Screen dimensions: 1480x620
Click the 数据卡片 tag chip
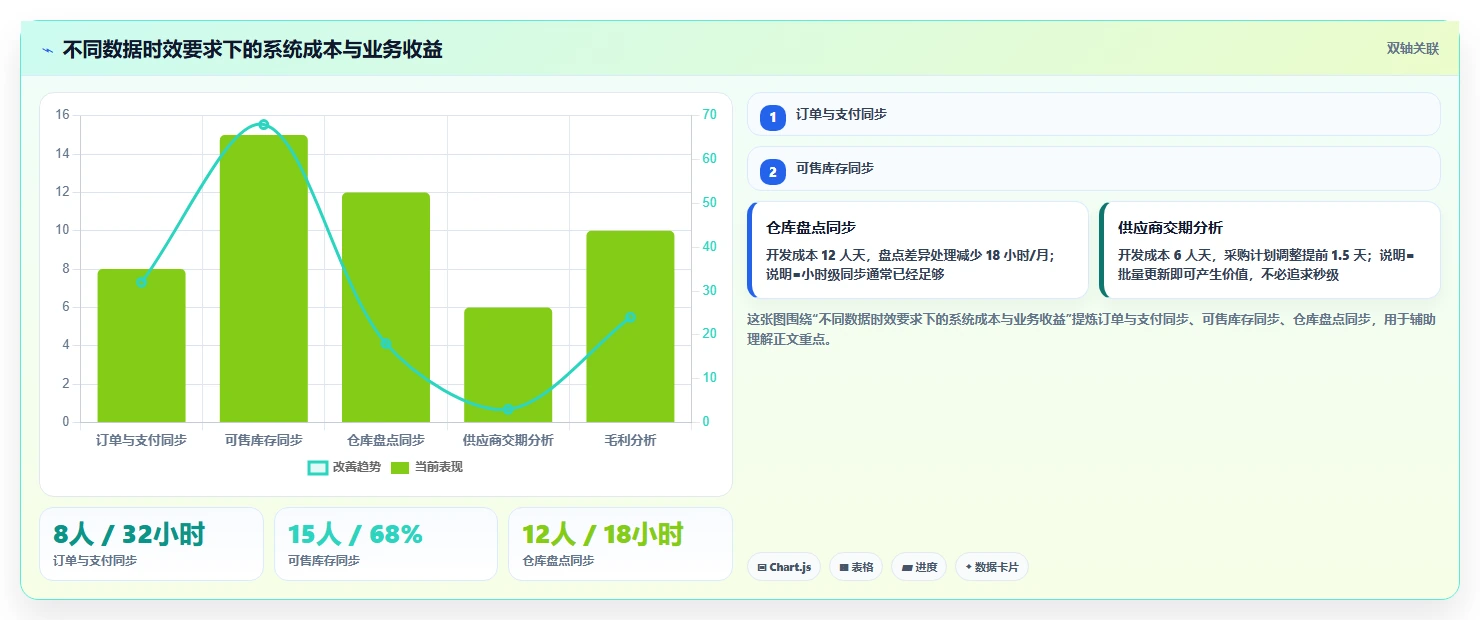coord(992,567)
